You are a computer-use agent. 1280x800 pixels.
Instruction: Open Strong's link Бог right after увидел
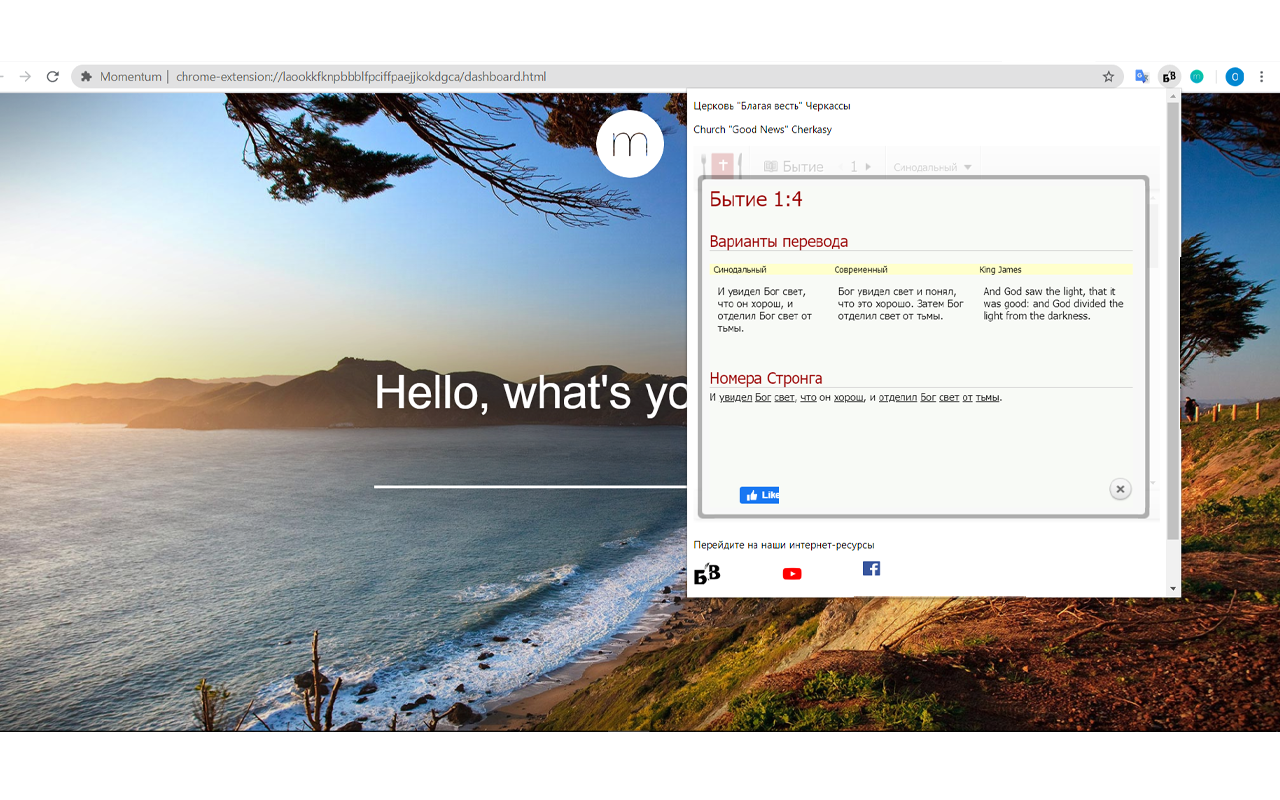coord(763,397)
